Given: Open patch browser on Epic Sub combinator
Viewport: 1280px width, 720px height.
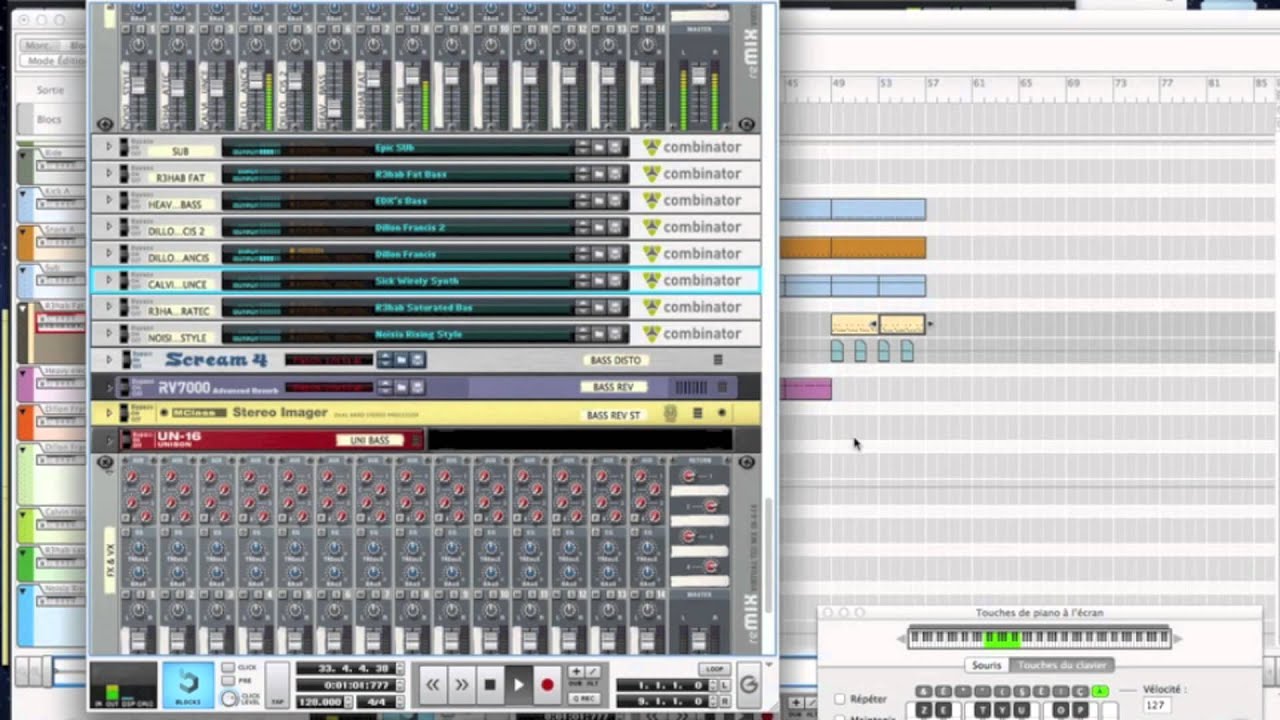Looking at the screenshot, I should coord(598,147).
